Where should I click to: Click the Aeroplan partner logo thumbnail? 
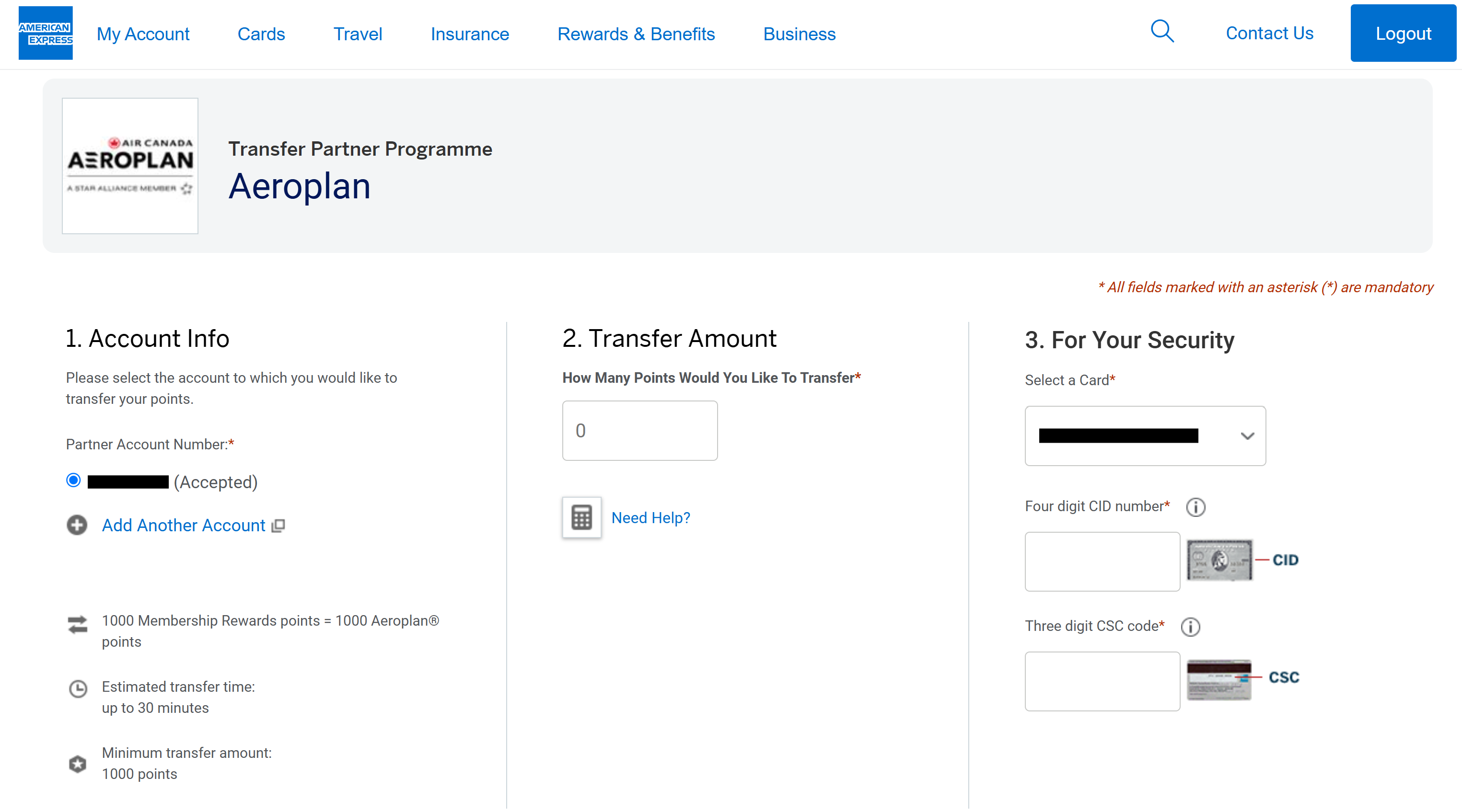pyautogui.click(x=130, y=166)
